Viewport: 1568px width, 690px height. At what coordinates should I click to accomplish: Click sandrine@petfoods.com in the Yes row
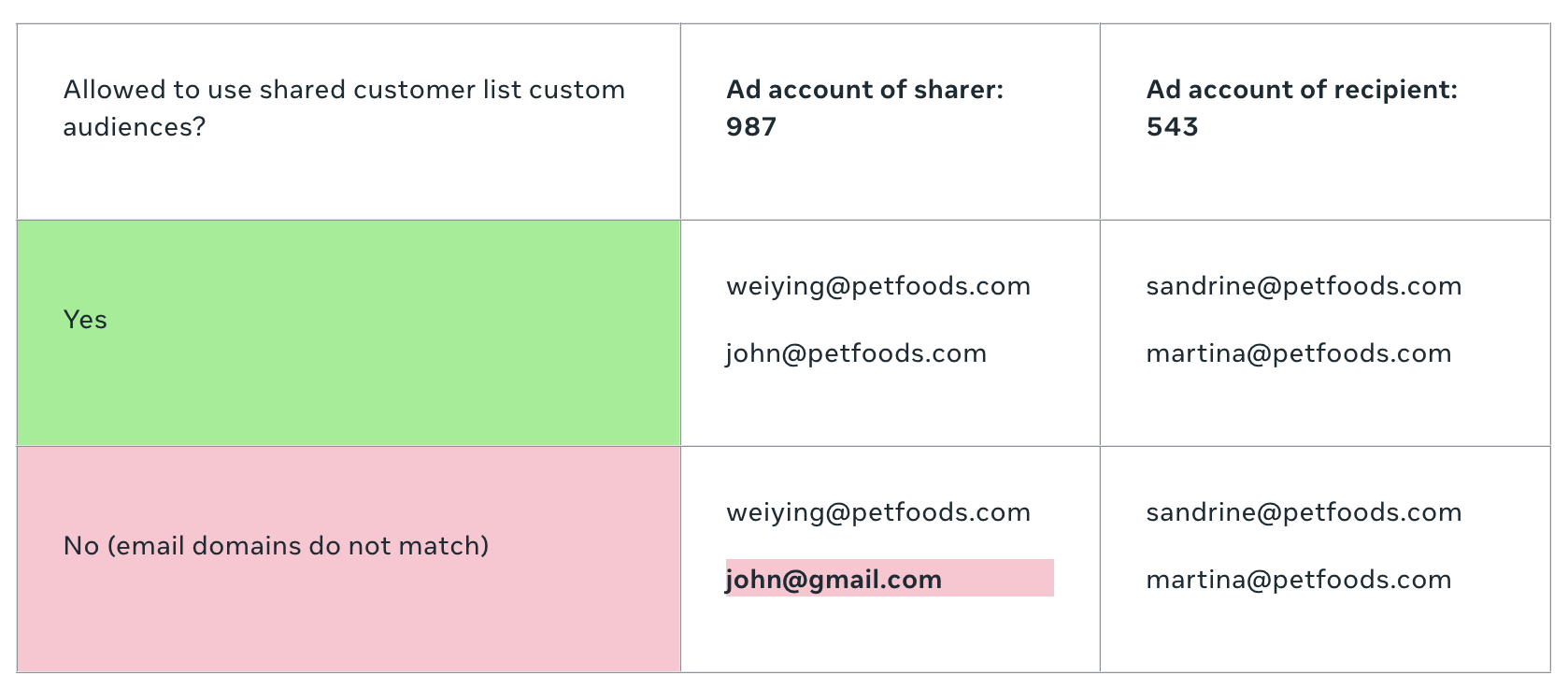tap(1304, 286)
